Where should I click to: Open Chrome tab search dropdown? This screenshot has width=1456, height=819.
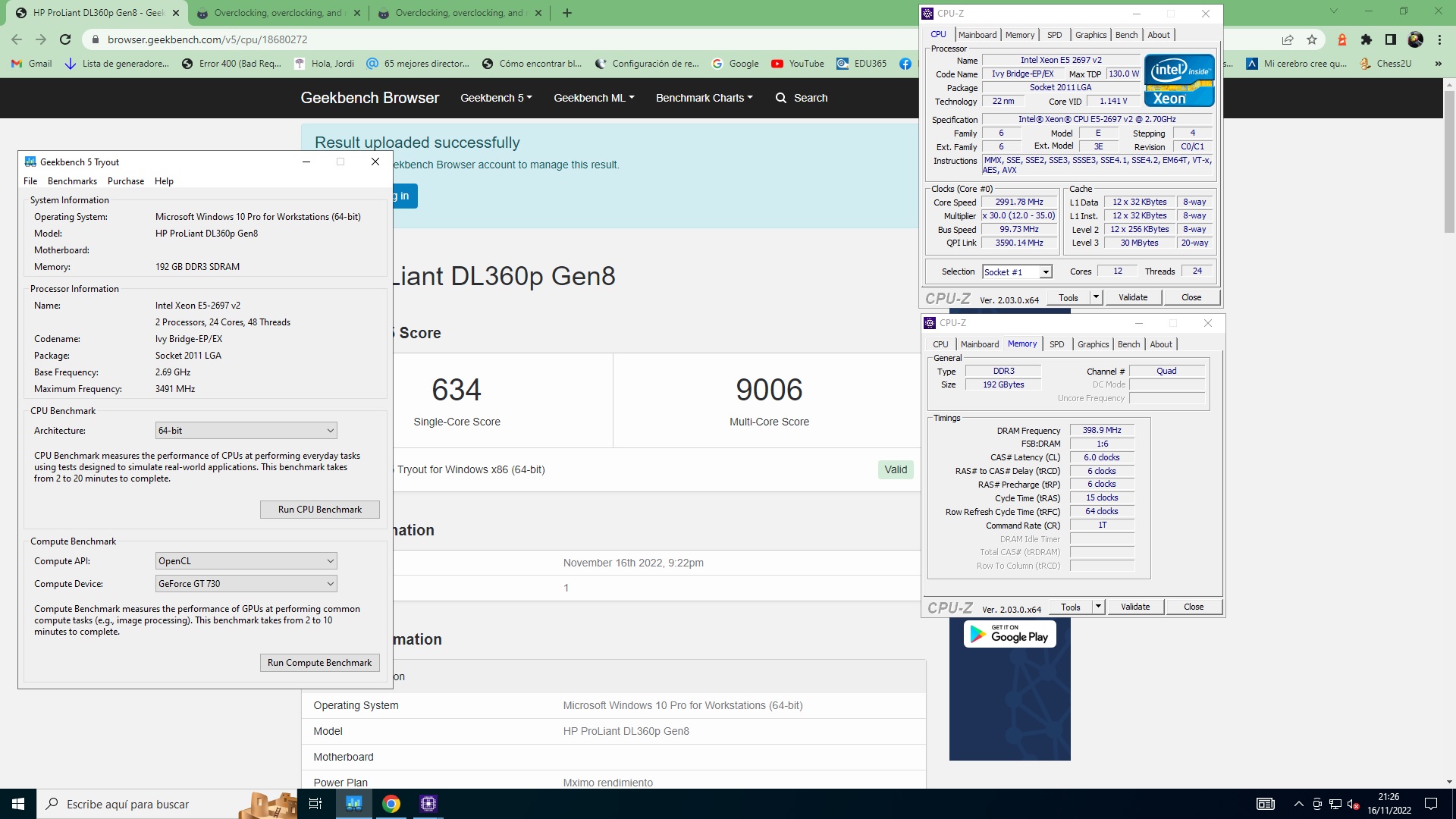(1334, 11)
